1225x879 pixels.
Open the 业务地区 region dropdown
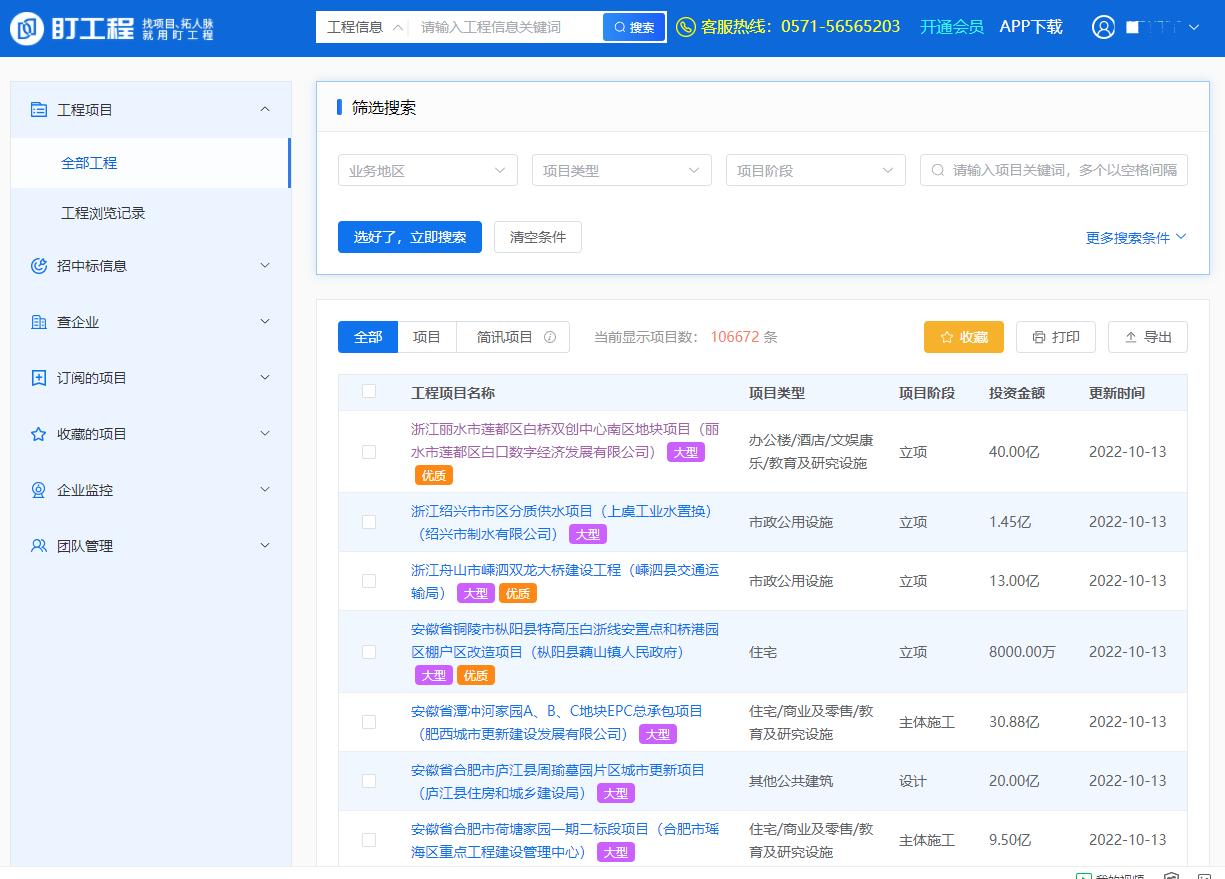427,170
